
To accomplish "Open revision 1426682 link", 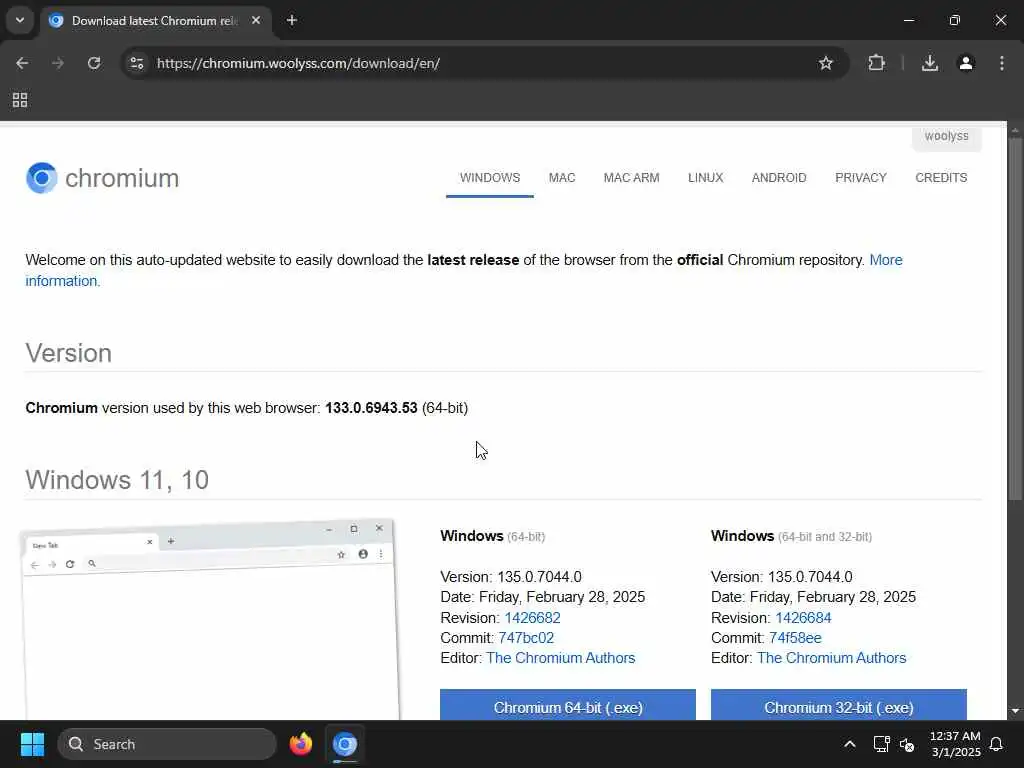I will coord(532,618).
